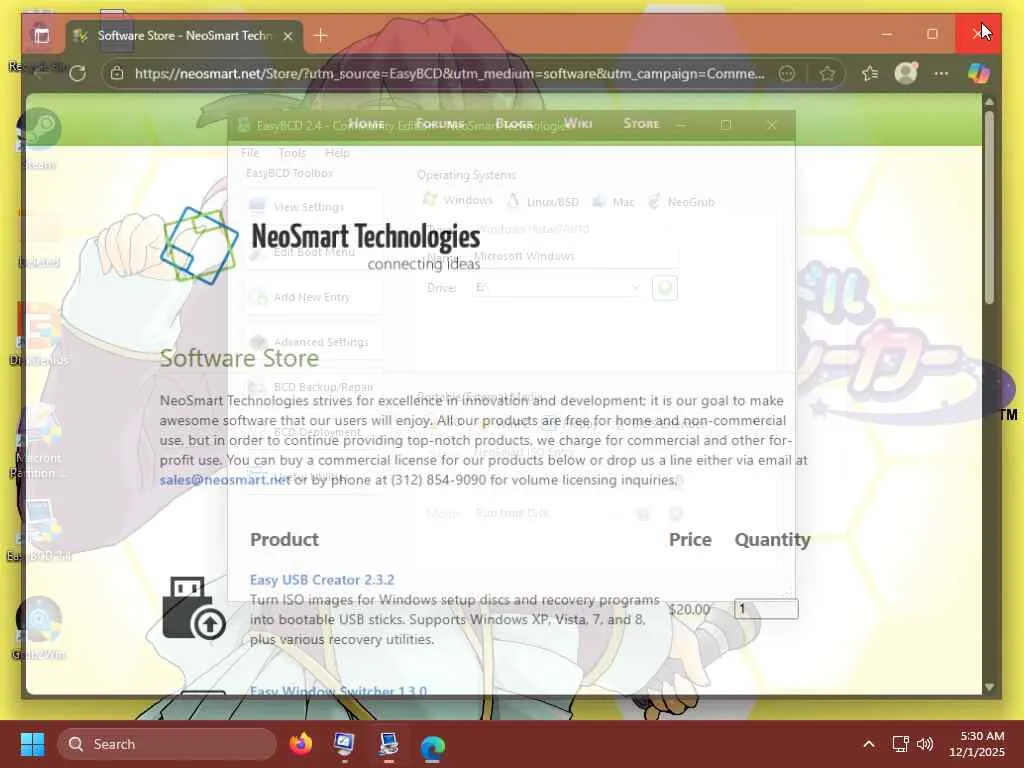
Task: Select the NeoGrub tab in EasyBCD
Action: pyautogui.click(x=682, y=201)
